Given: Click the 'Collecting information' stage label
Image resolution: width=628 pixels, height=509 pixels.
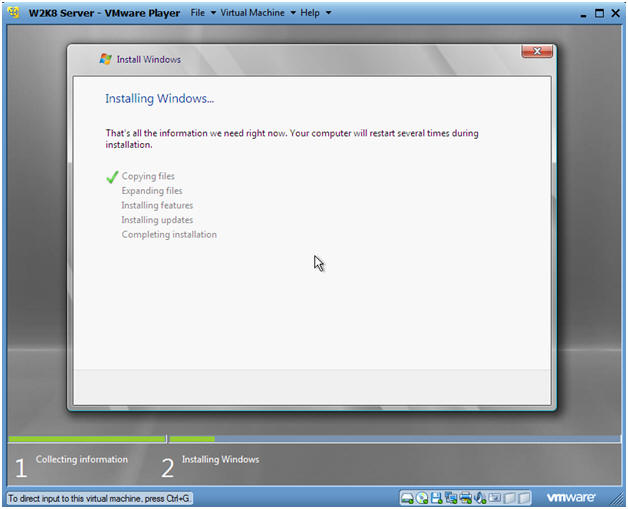Looking at the screenshot, I should point(82,459).
